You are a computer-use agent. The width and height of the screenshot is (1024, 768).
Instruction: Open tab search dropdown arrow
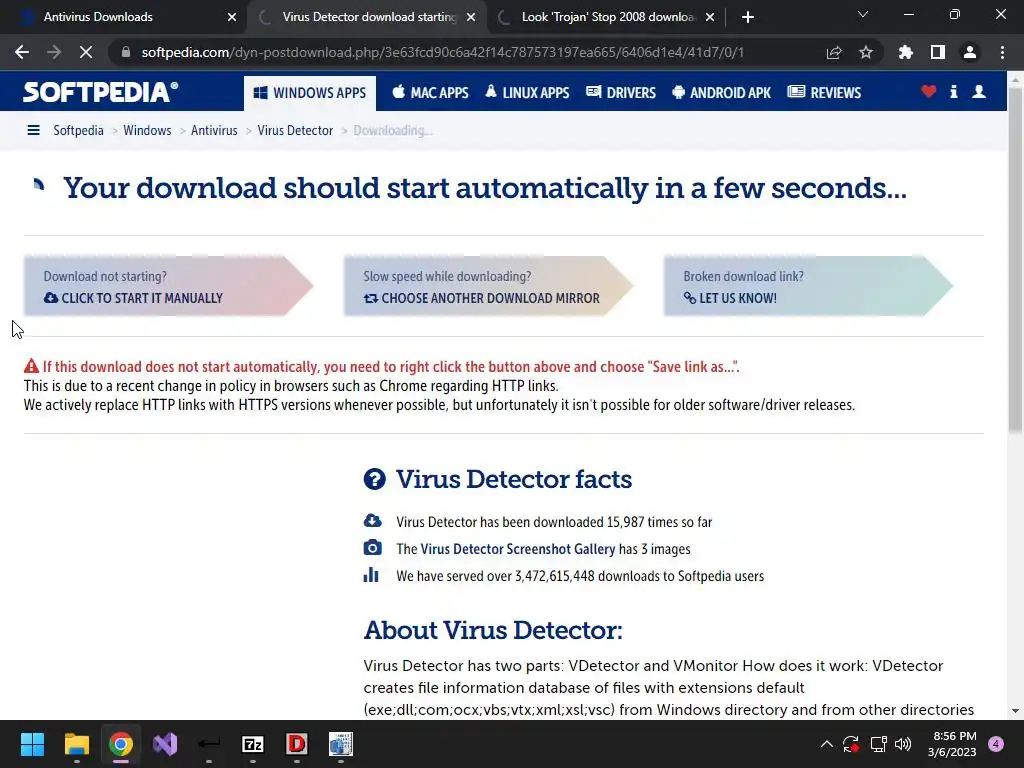coord(863,14)
